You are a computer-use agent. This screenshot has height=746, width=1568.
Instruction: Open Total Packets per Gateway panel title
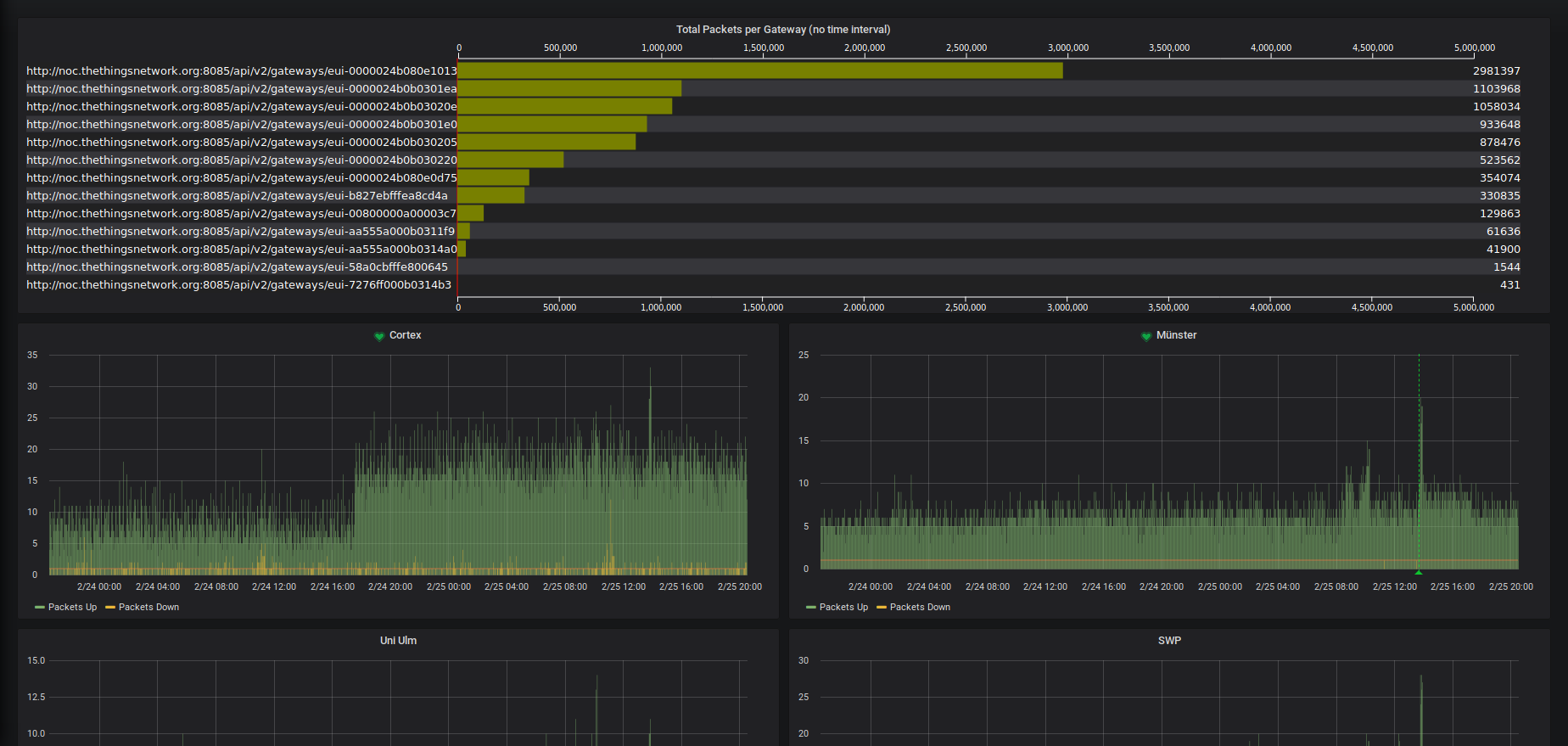click(x=783, y=30)
